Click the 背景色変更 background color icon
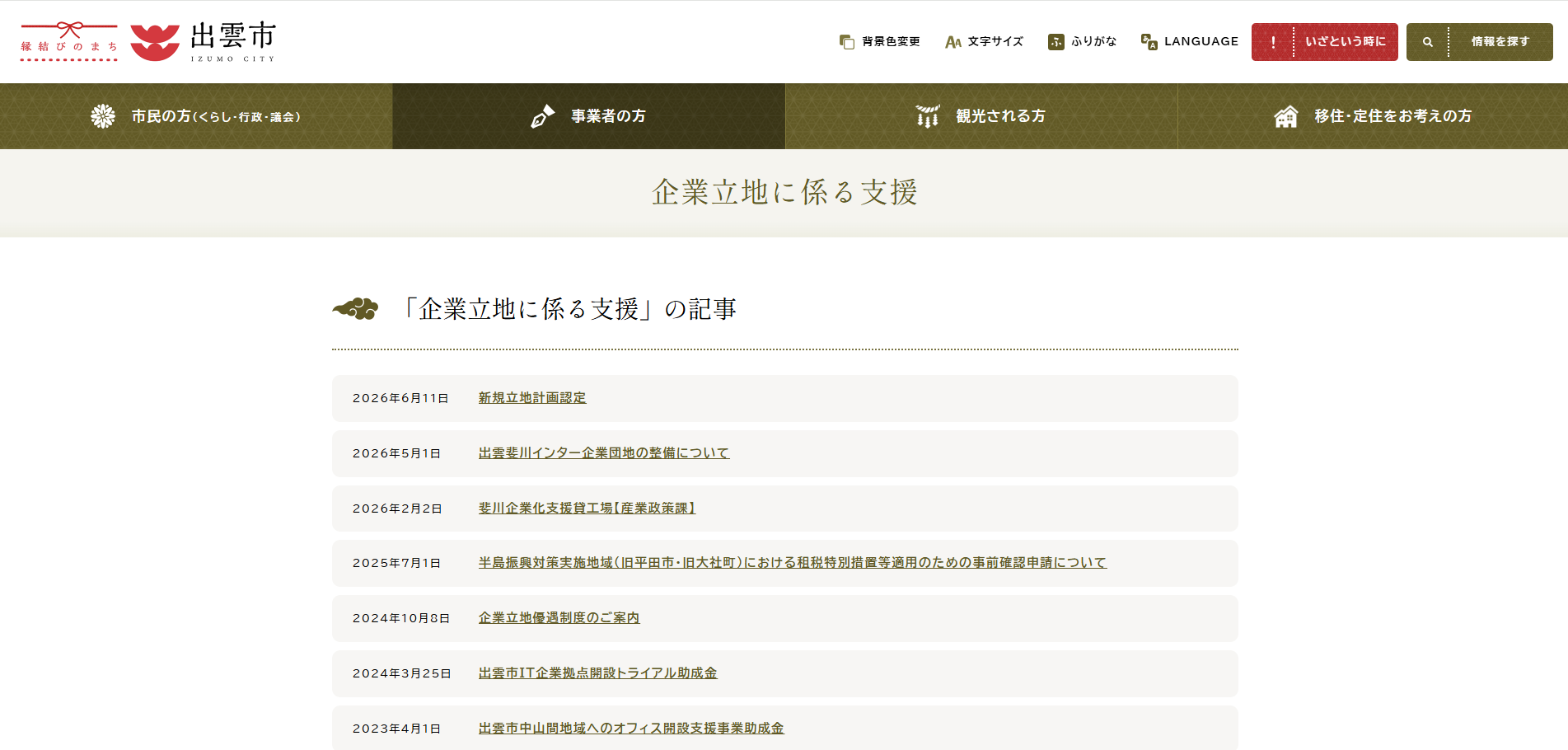The height and width of the screenshot is (750, 1568). pos(846,41)
